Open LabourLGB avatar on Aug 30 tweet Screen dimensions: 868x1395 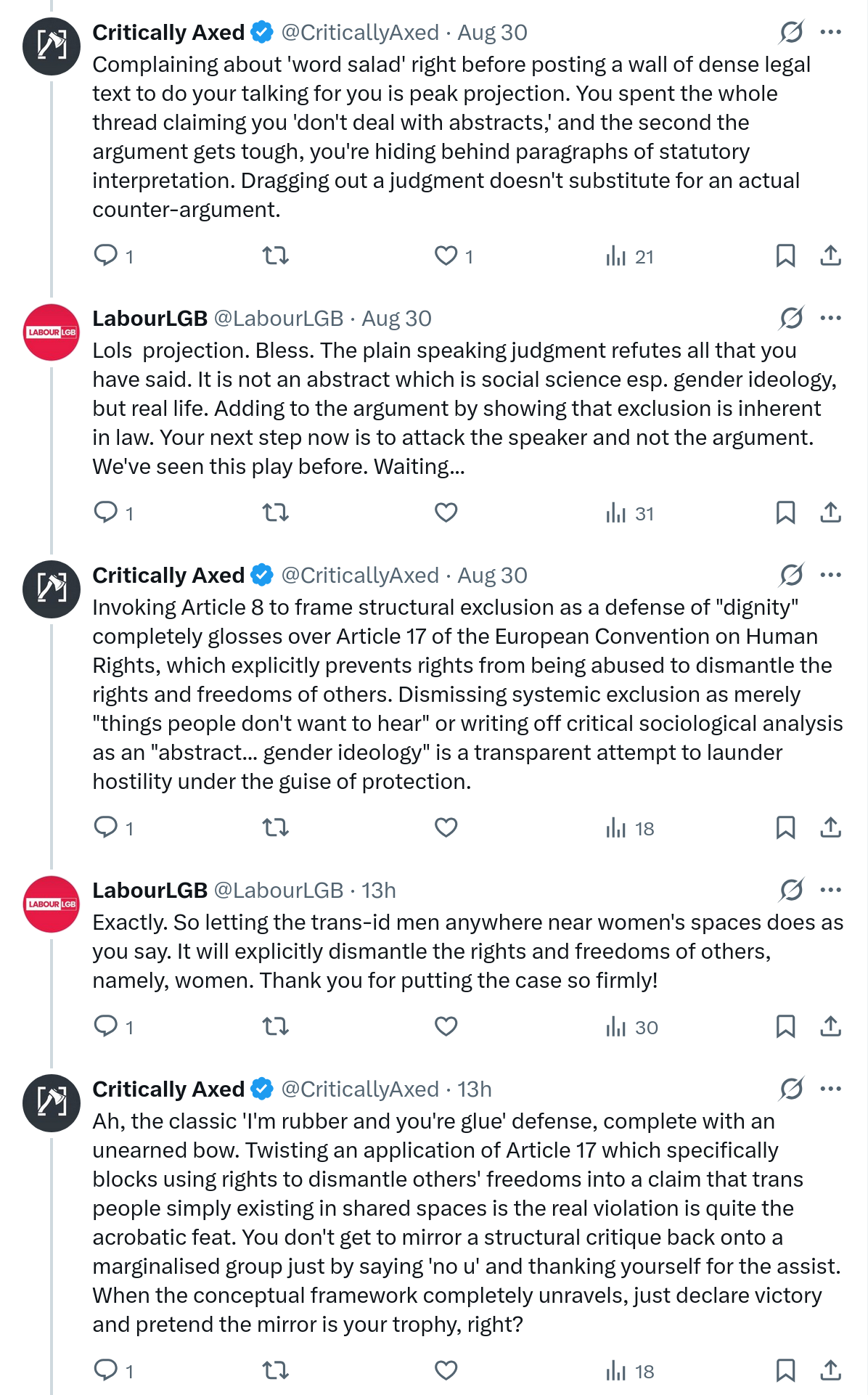point(52,332)
